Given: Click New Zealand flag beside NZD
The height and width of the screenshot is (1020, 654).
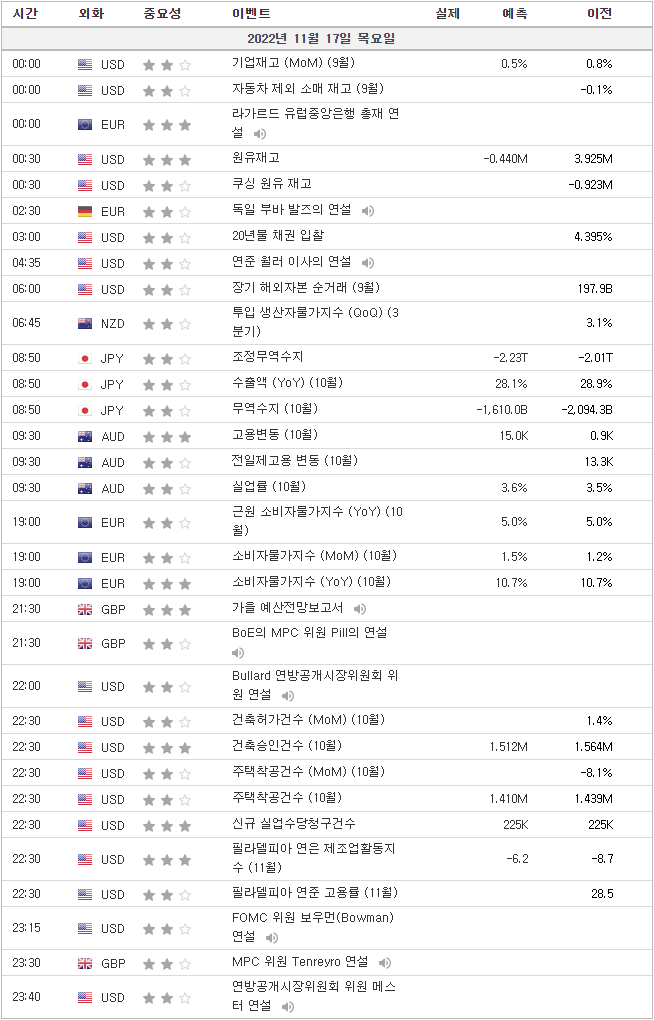Looking at the screenshot, I should (x=85, y=323).
